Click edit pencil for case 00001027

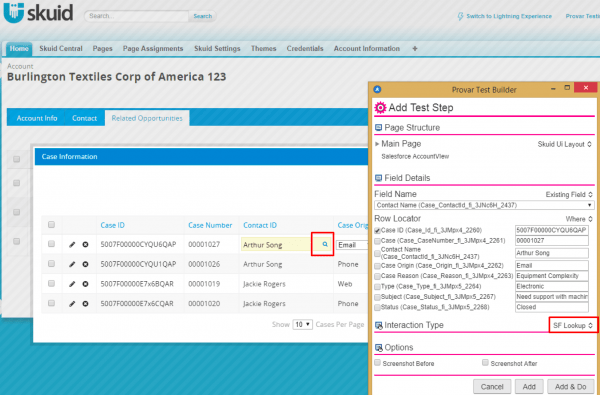coord(72,245)
